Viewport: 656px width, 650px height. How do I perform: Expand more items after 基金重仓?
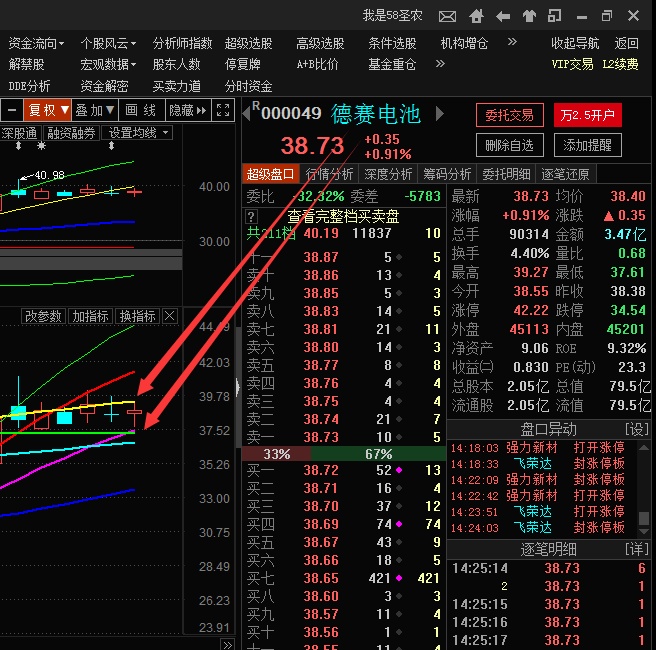coord(440,64)
